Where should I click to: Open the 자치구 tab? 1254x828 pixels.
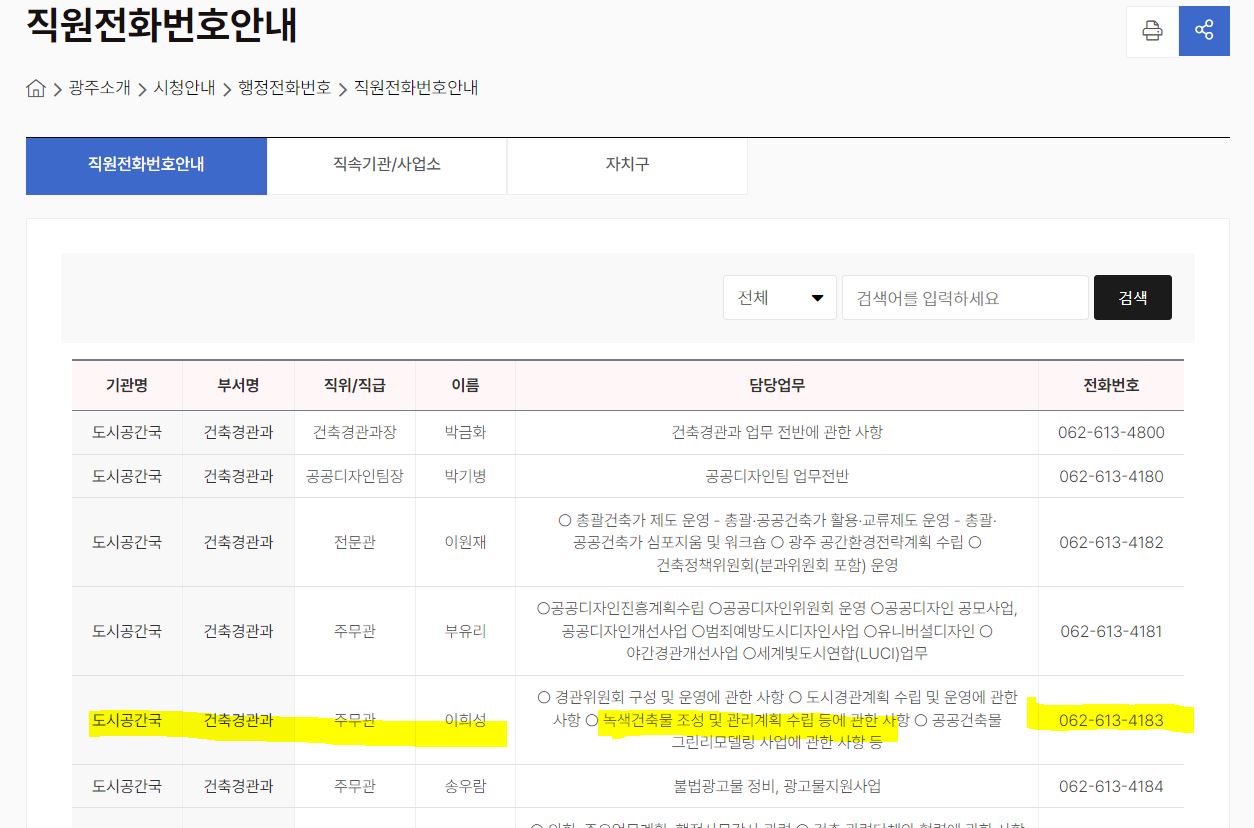(x=627, y=165)
